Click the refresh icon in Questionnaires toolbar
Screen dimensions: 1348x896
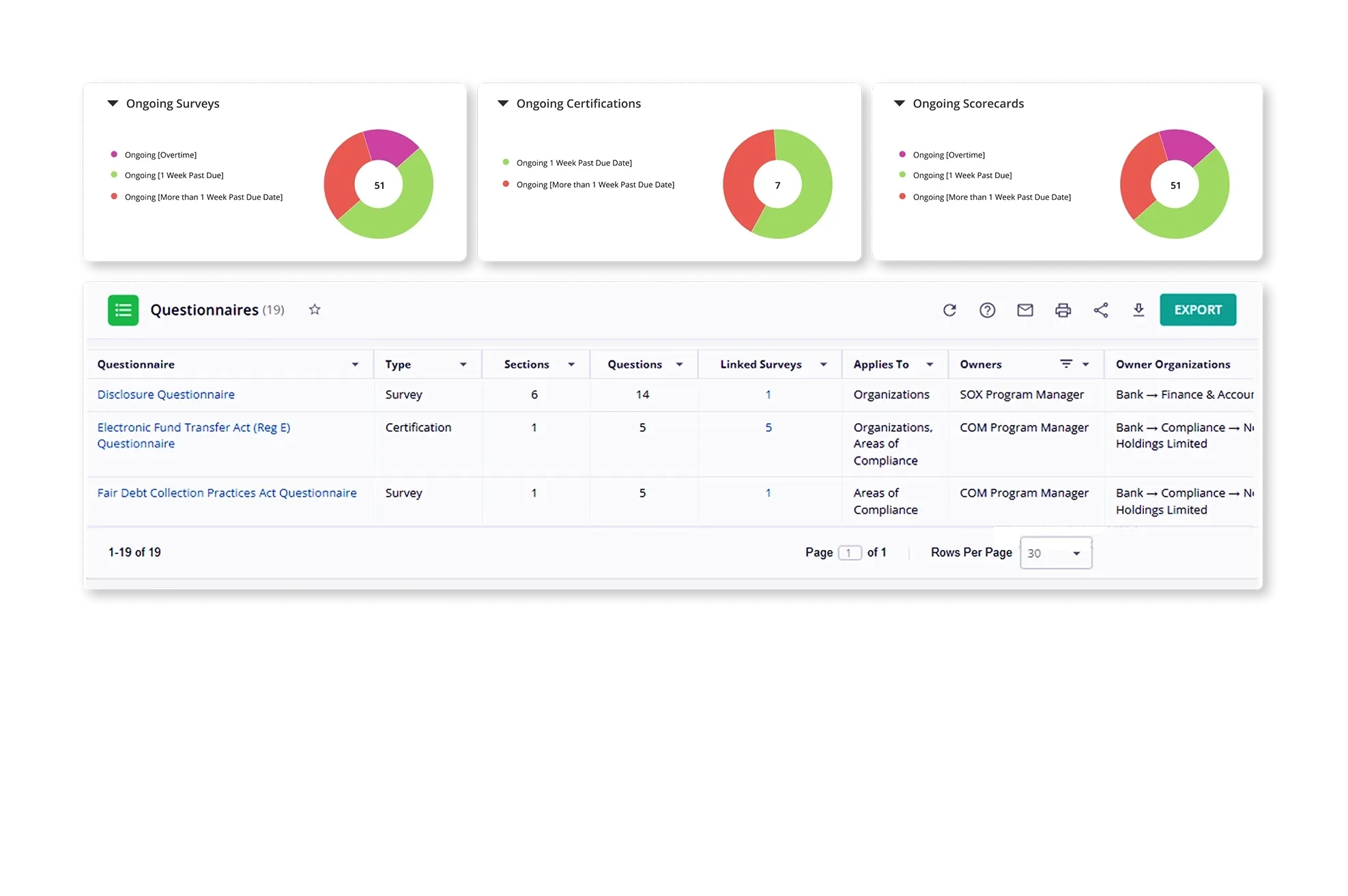tap(949, 310)
